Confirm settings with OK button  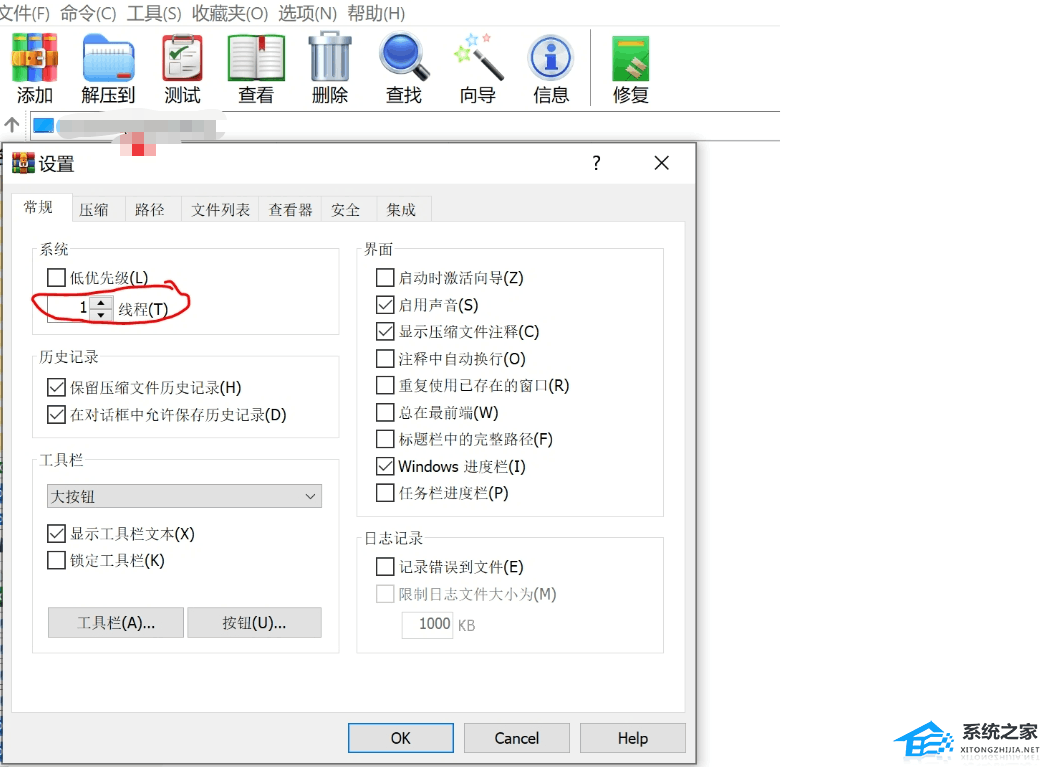[x=400, y=738]
